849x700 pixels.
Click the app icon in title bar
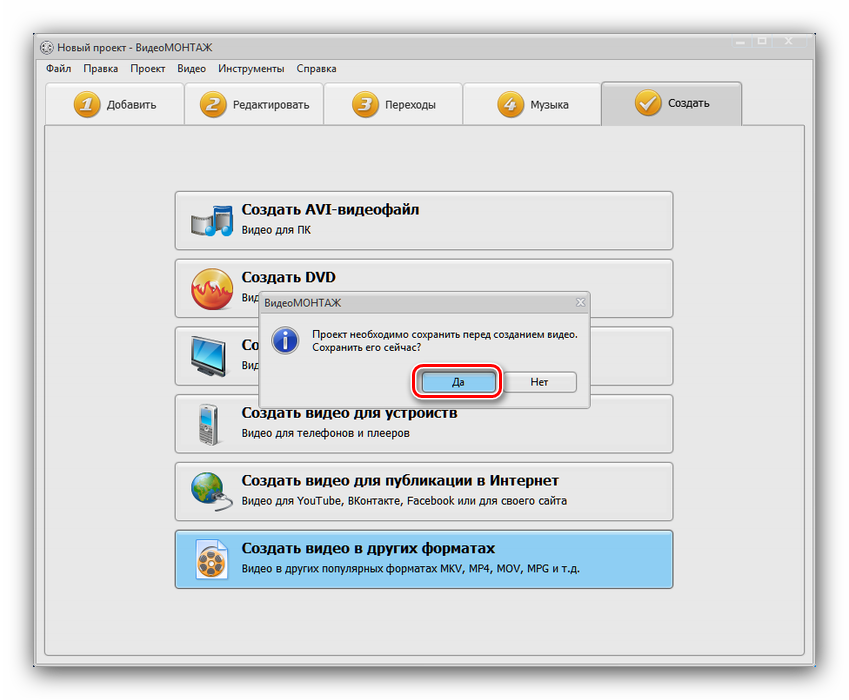(x=46, y=48)
